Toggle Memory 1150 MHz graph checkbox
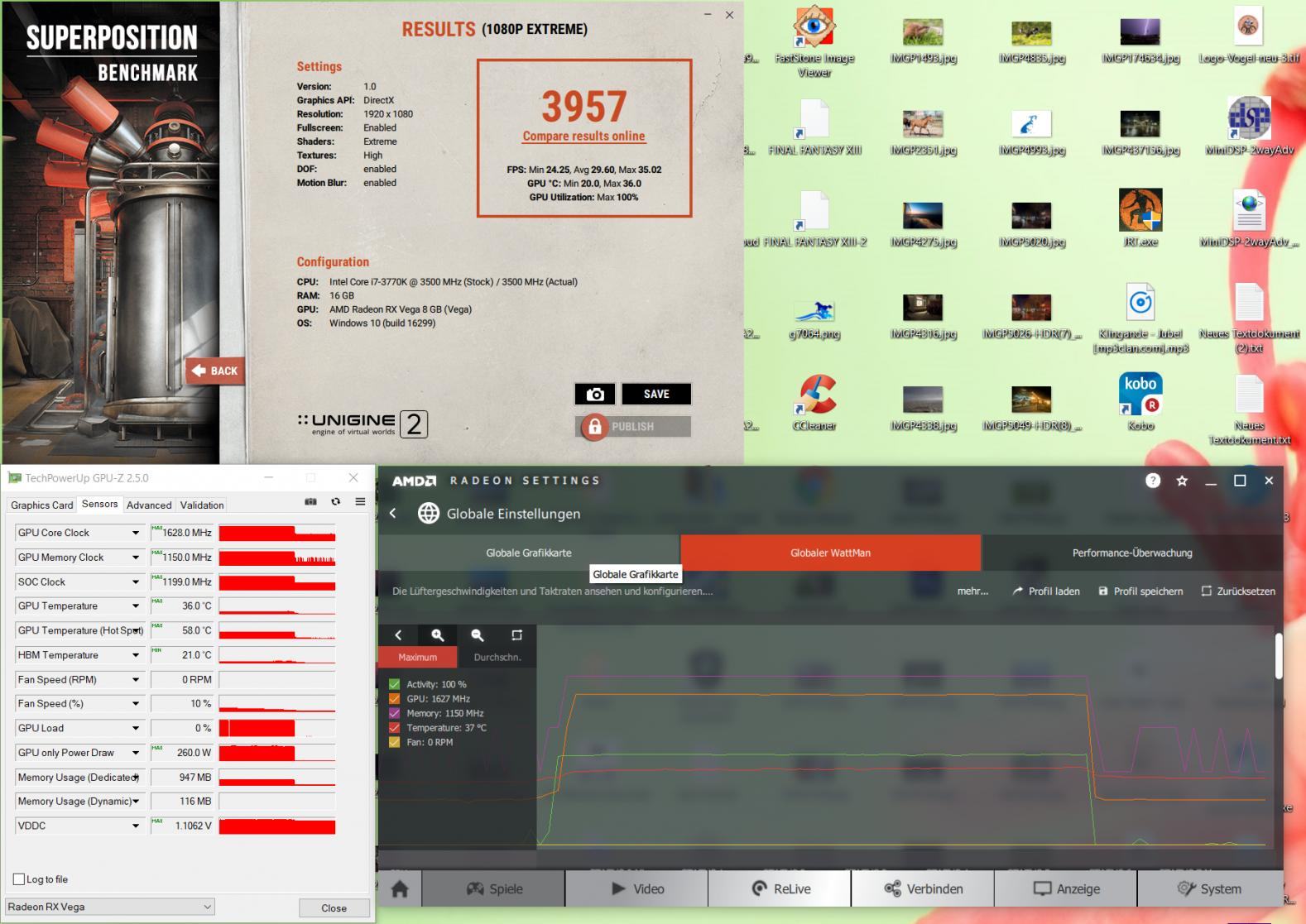The image size is (1306, 924). (395, 713)
